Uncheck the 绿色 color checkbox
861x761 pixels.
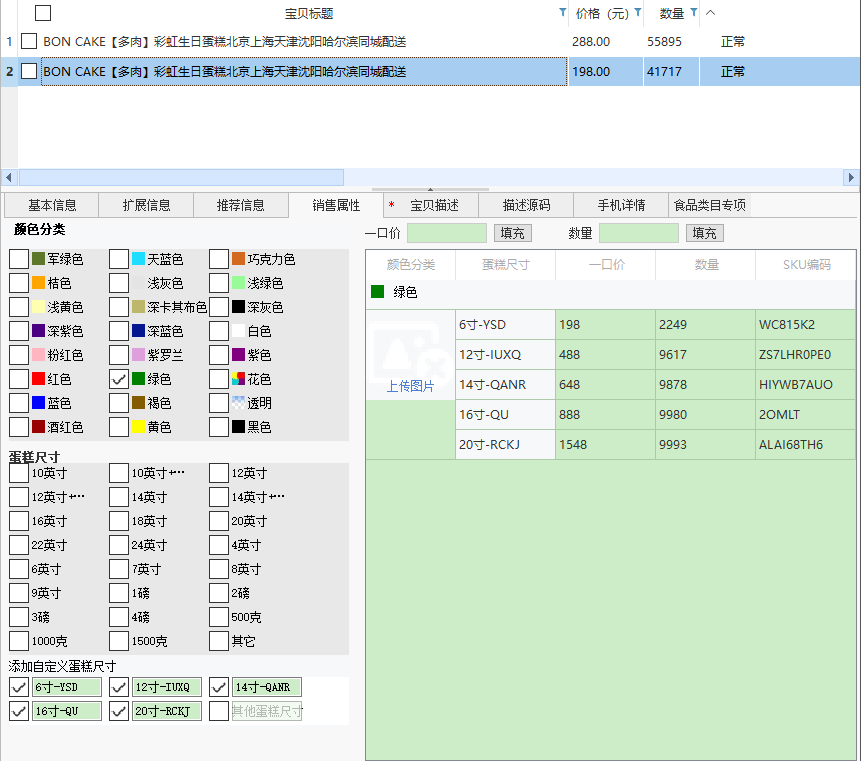coord(119,379)
